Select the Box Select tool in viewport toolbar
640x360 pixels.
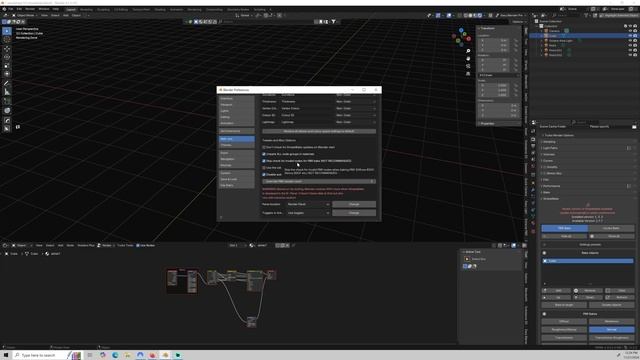(x=7, y=31)
